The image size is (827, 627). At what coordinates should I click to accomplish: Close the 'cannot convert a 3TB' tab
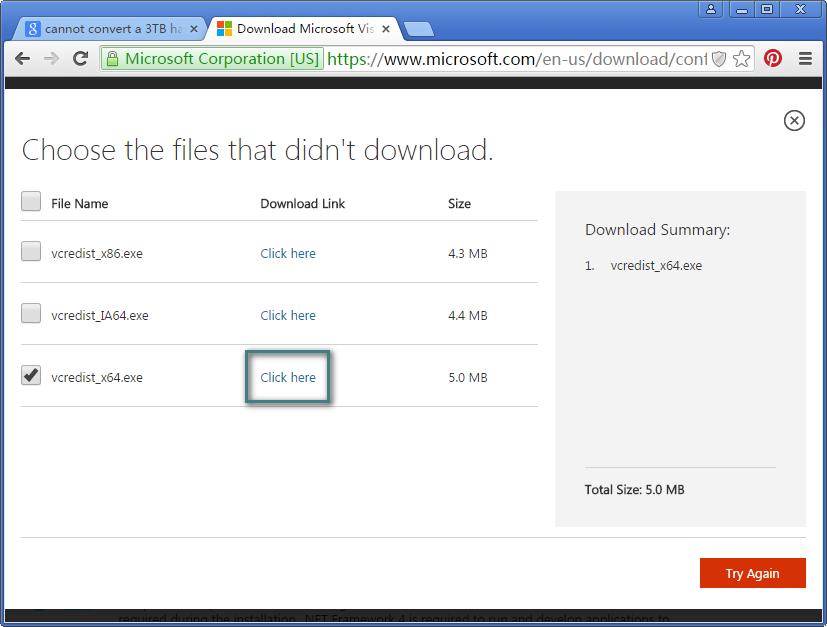(x=194, y=29)
